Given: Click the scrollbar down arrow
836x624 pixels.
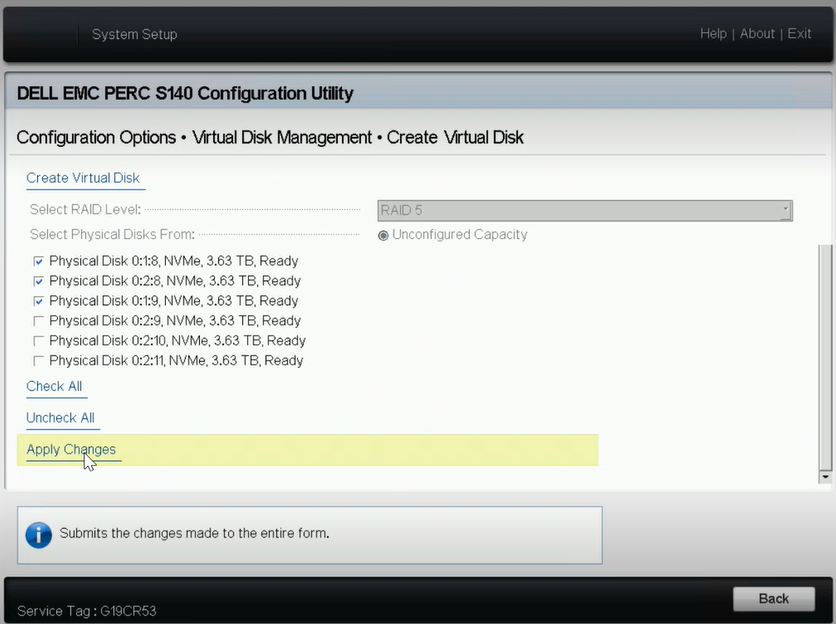Looking at the screenshot, I should coord(825,477).
